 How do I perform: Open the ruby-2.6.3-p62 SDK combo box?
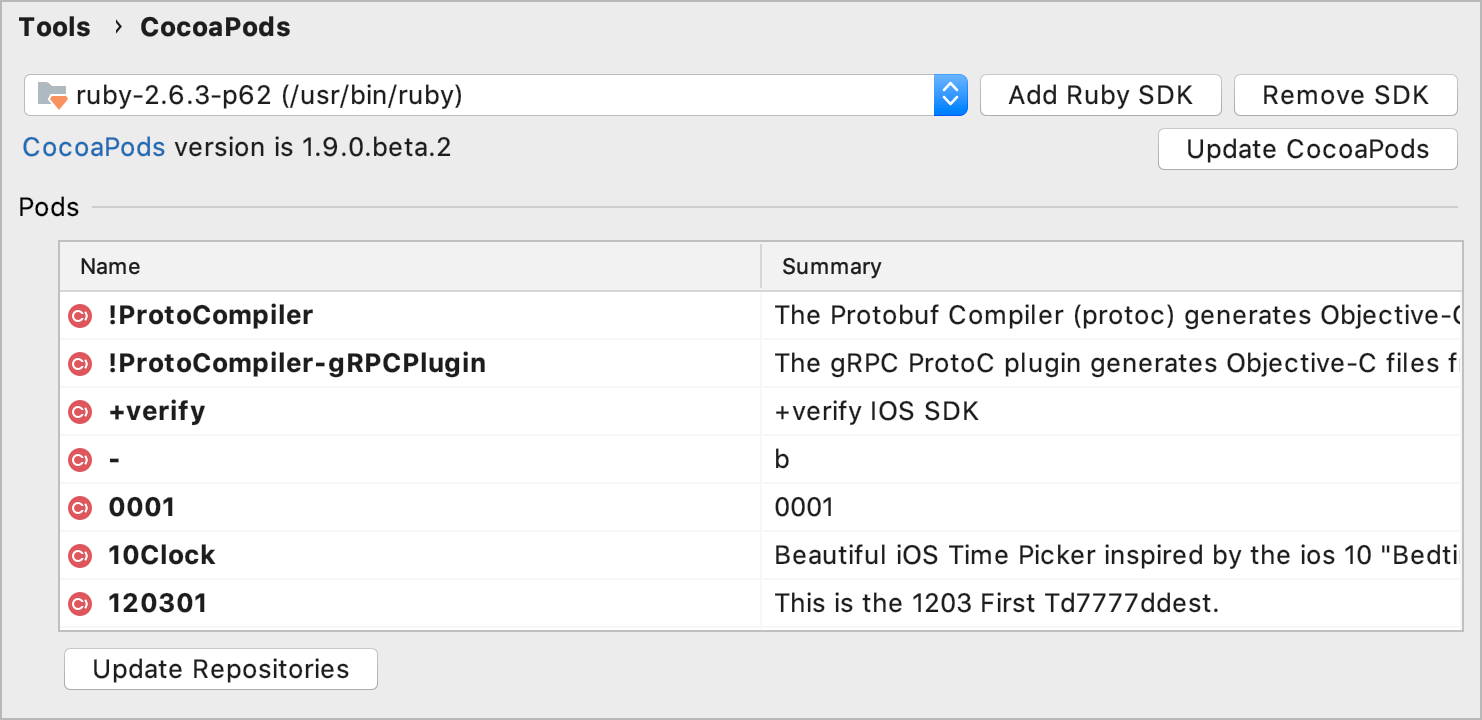coord(480,96)
